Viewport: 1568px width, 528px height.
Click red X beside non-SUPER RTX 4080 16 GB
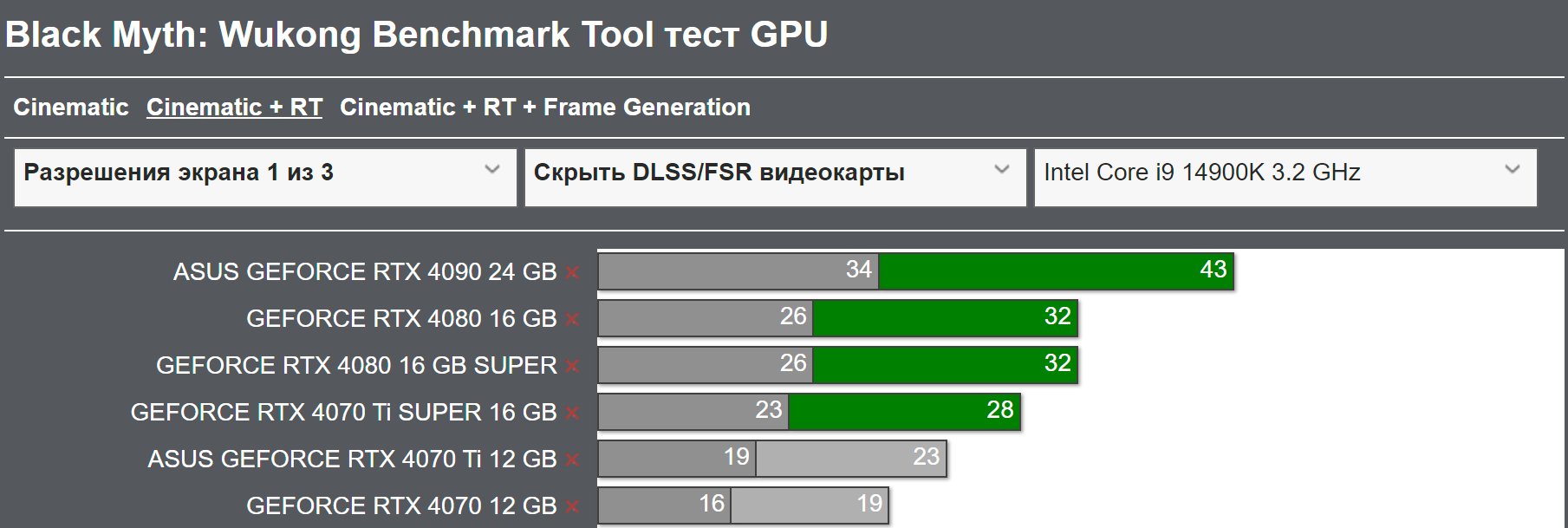[x=572, y=320]
